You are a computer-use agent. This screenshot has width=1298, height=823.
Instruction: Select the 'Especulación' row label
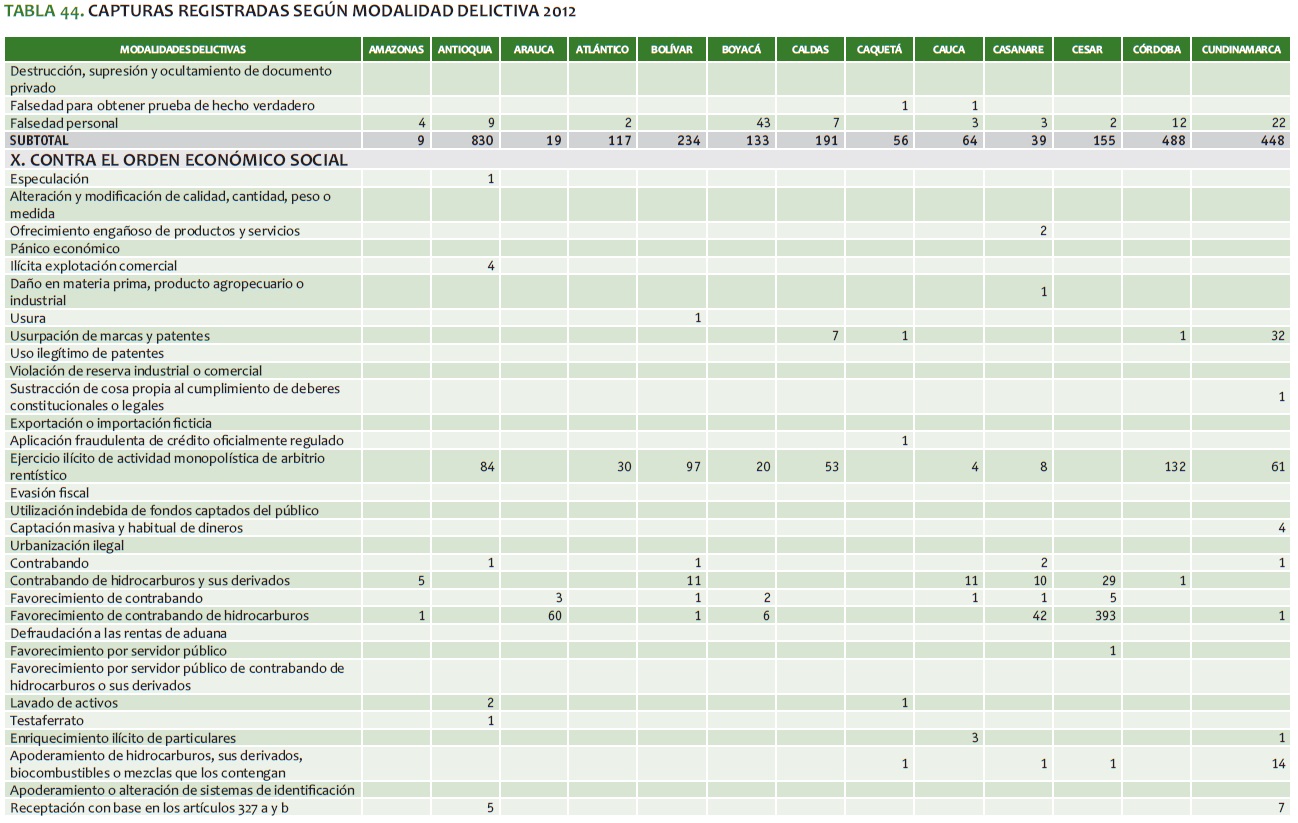click(49, 179)
